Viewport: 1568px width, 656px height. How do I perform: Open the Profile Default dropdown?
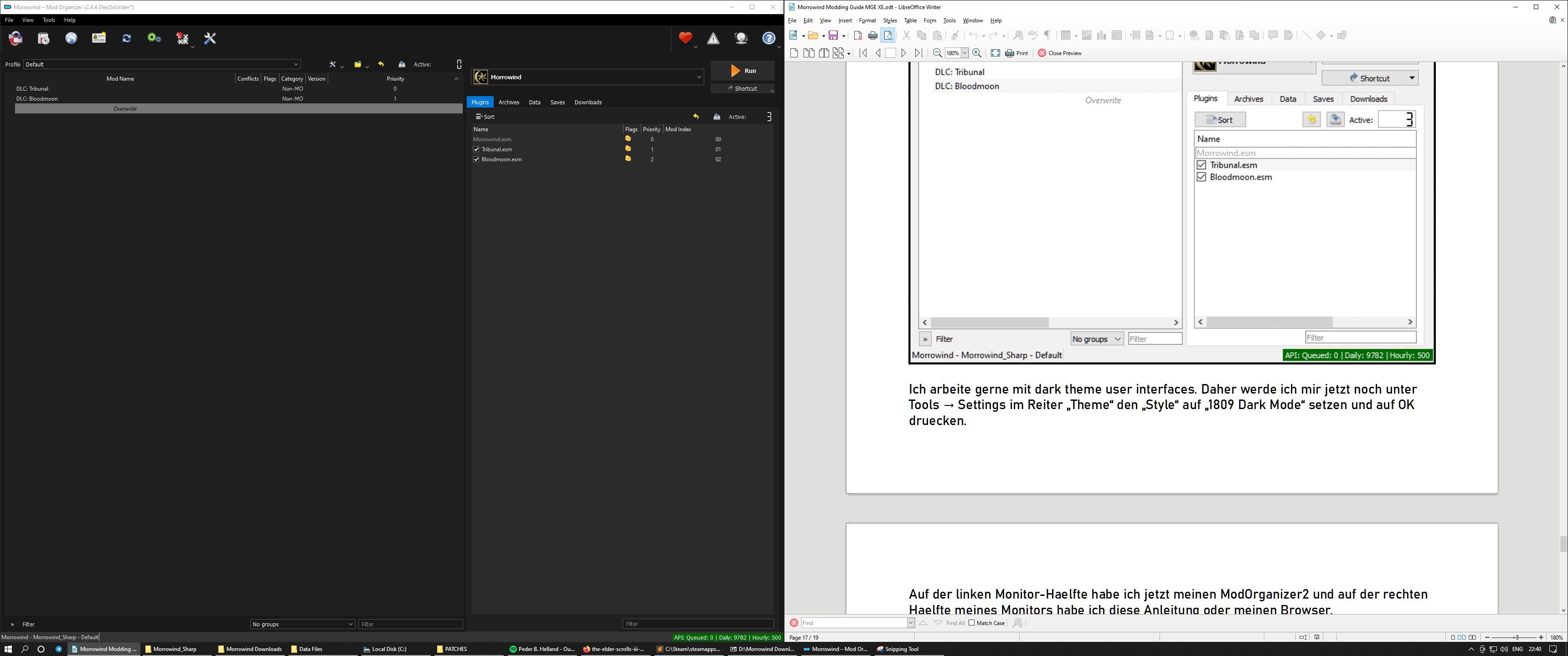point(162,65)
